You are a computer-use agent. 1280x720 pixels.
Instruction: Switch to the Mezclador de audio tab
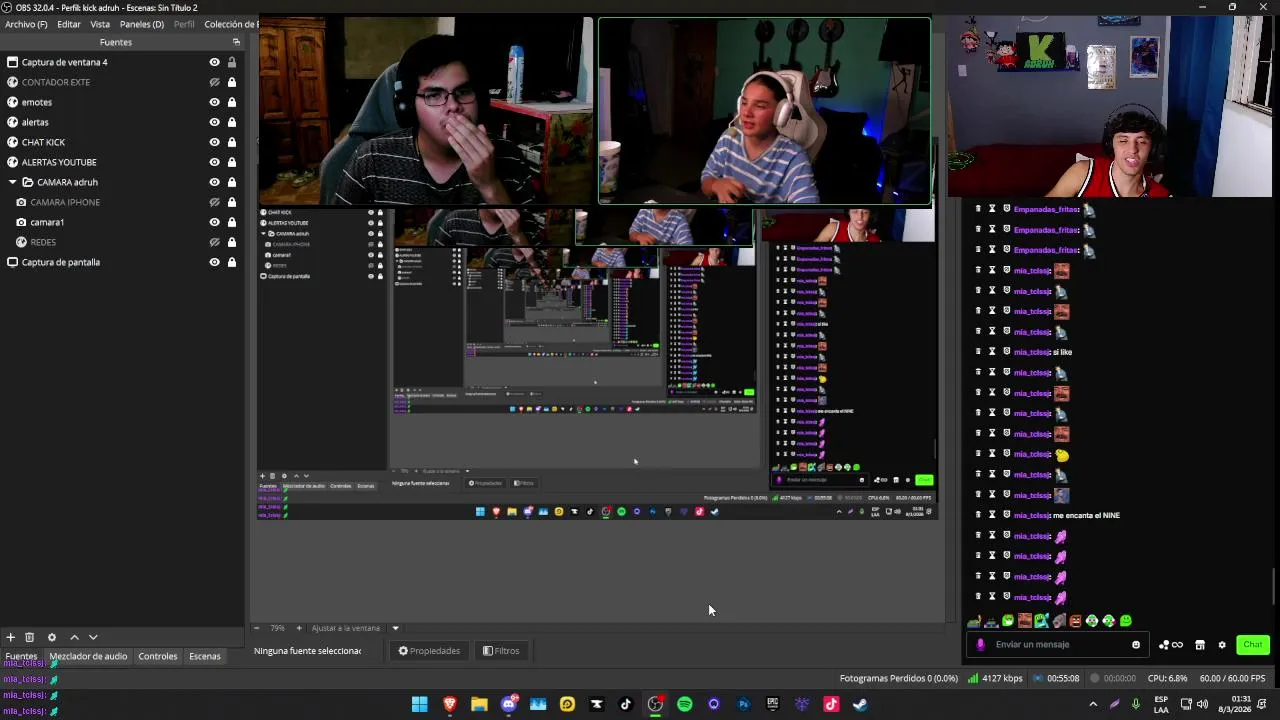pos(88,656)
